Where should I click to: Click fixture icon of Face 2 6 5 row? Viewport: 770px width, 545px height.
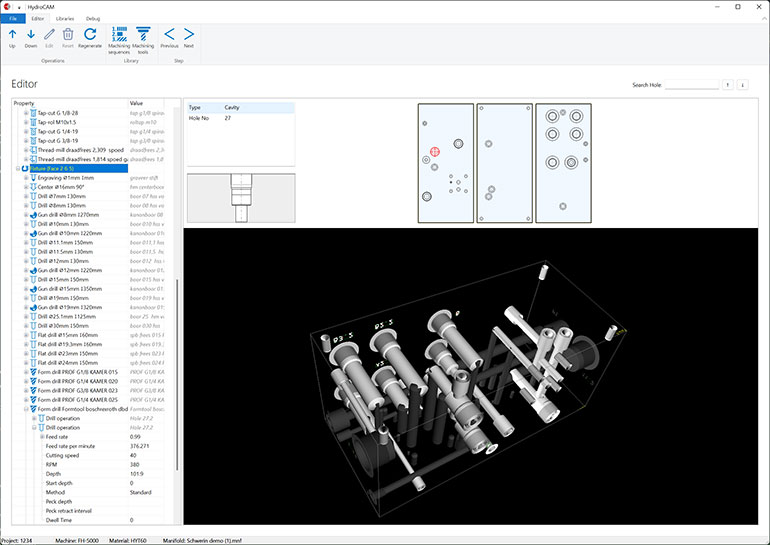25,168
